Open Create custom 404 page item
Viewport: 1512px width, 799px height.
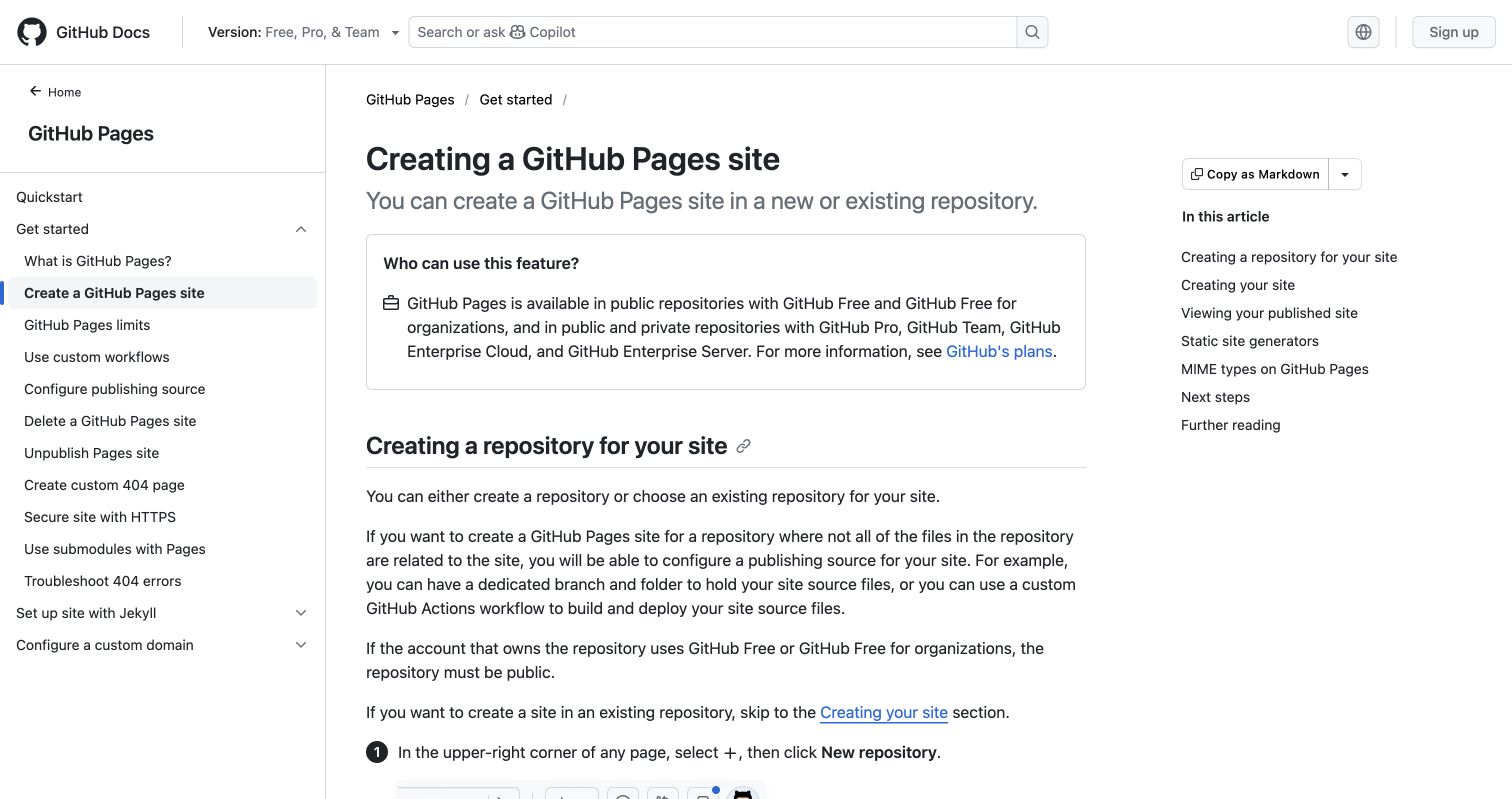click(x=104, y=485)
